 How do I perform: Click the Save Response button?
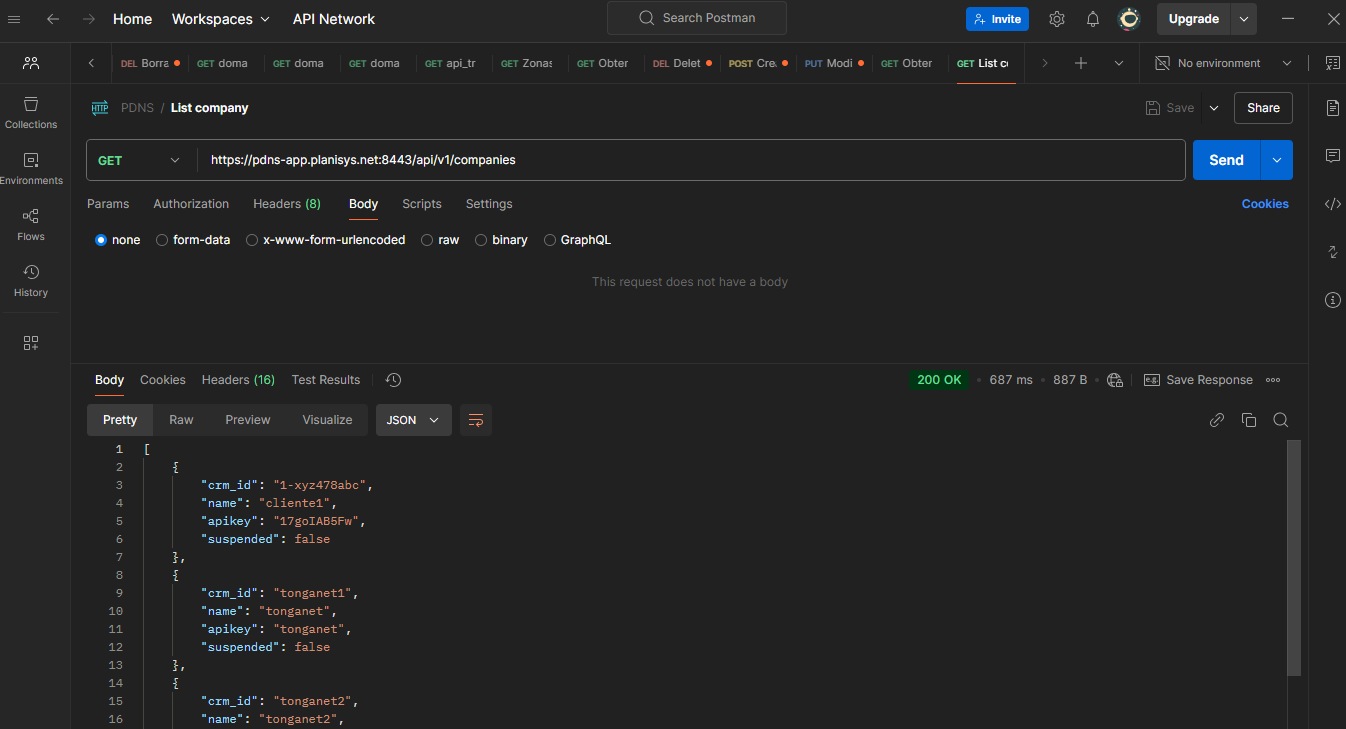pyautogui.click(x=1198, y=380)
